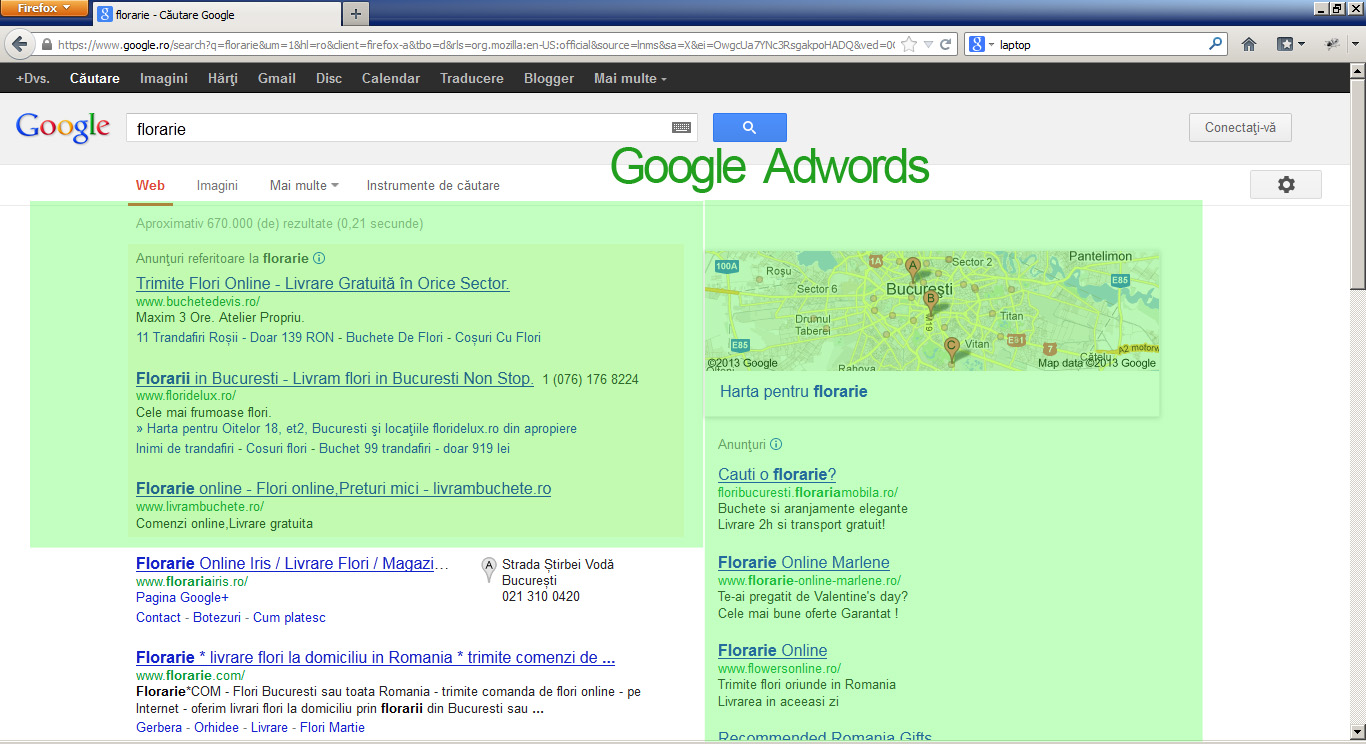Viewport: 1366px width, 744px height.
Task: Expand the Mai multe menu in black bar
Action: (x=630, y=78)
